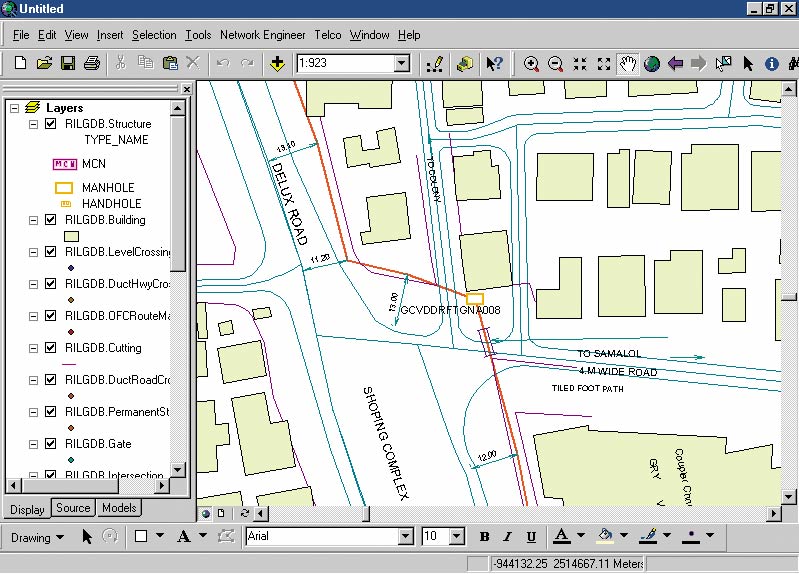Click the Save floppy disk icon
Viewport: 799px width, 574px height.
pos(68,64)
